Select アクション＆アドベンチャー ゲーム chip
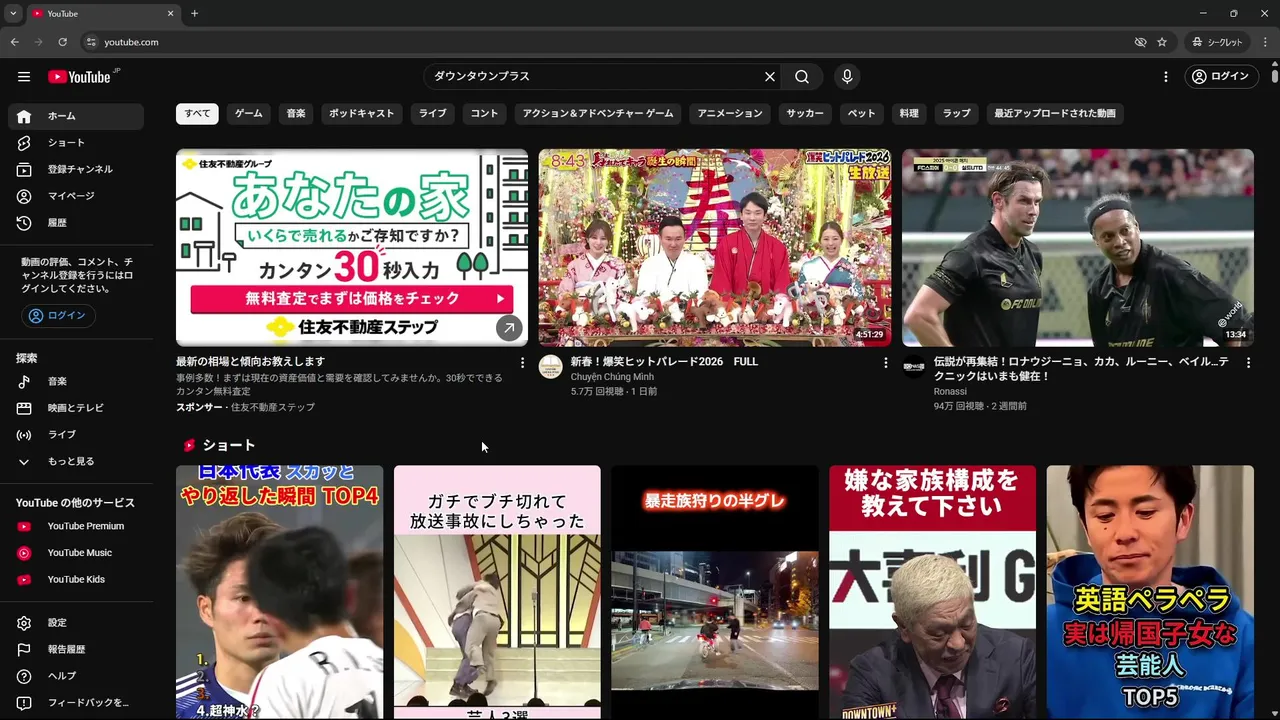1280x720 pixels. [x=598, y=113]
